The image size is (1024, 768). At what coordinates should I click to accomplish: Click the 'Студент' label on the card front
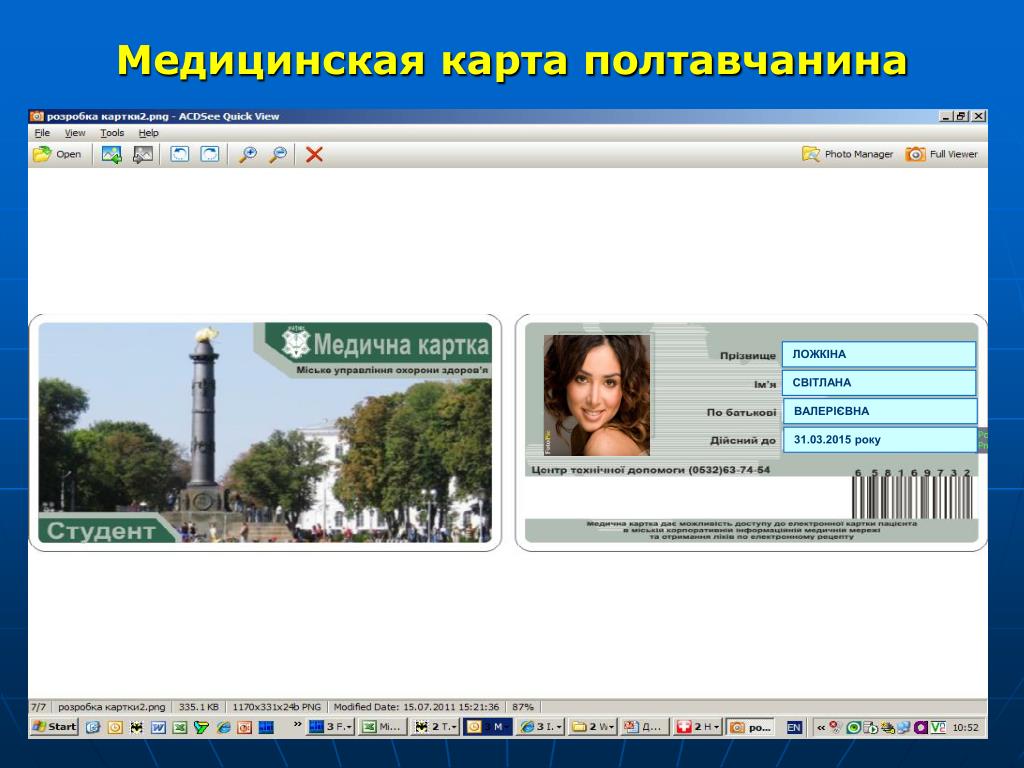[x=101, y=531]
